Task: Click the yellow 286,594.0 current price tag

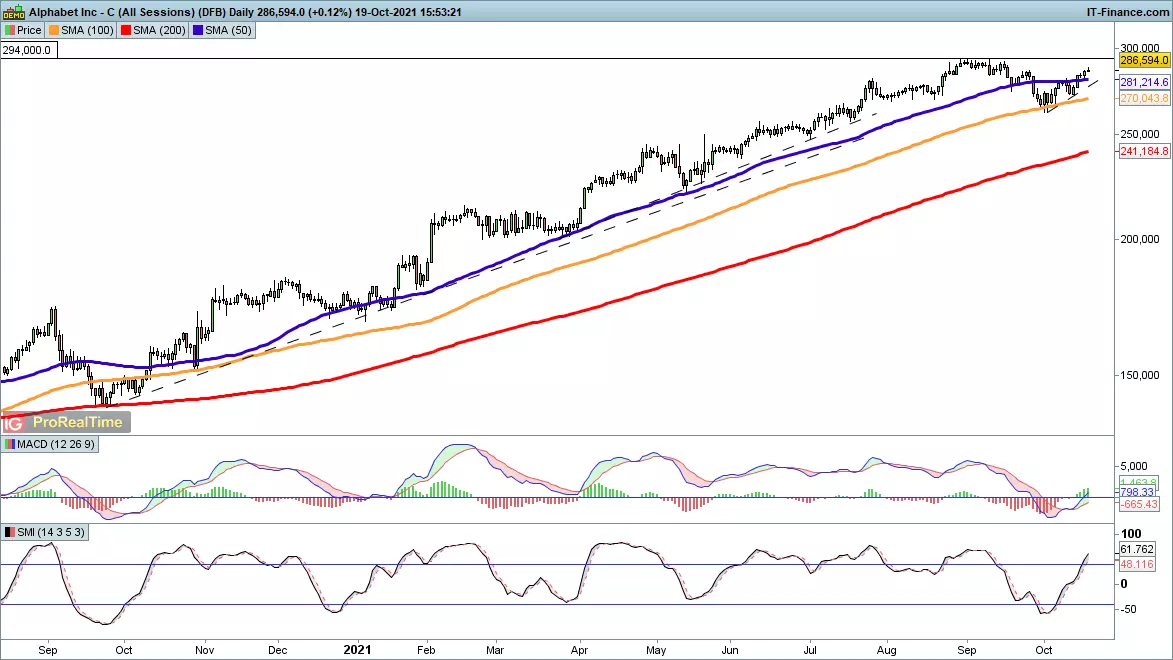Action: (x=1145, y=60)
